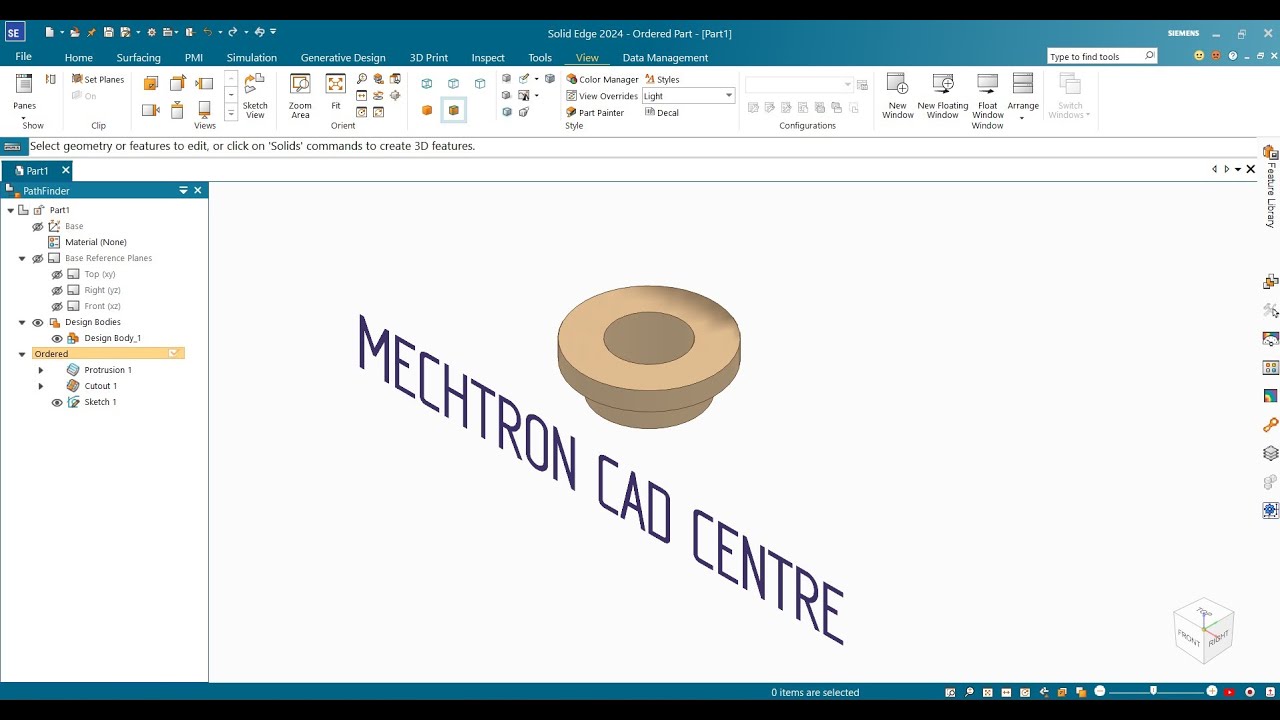The width and height of the screenshot is (1280, 720).
Task: Click the Fit icon in status bar
Action: (x=988, y=692)
